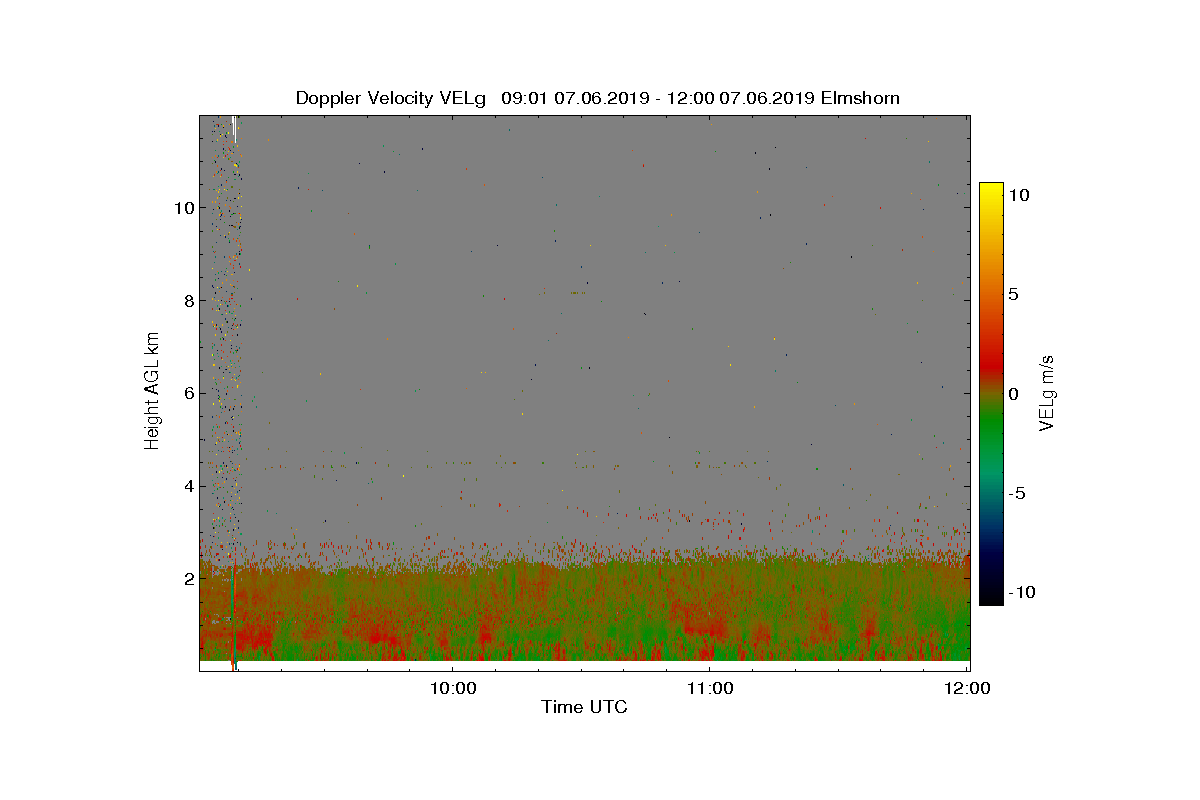The height and width of the screenshot is (800, 1200).
Task: Click the plot title "Doppler Velocity VELg"
Action: [390, 98]
